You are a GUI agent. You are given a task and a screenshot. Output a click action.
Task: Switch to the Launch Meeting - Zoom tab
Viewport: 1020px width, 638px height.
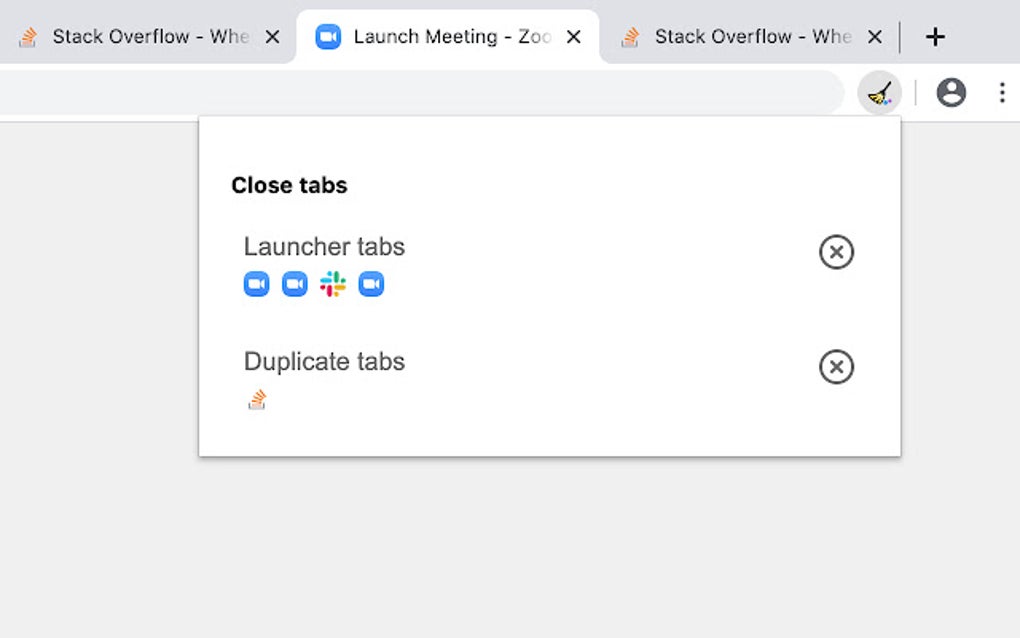coord(440,36)
